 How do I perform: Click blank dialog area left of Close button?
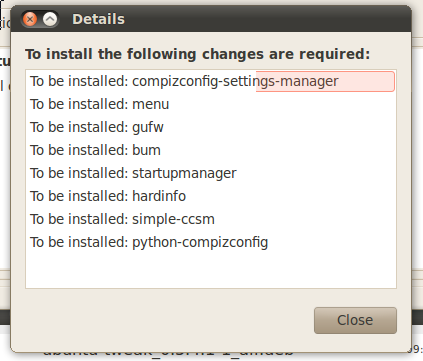pyautogui.click(x=167, y=320)
